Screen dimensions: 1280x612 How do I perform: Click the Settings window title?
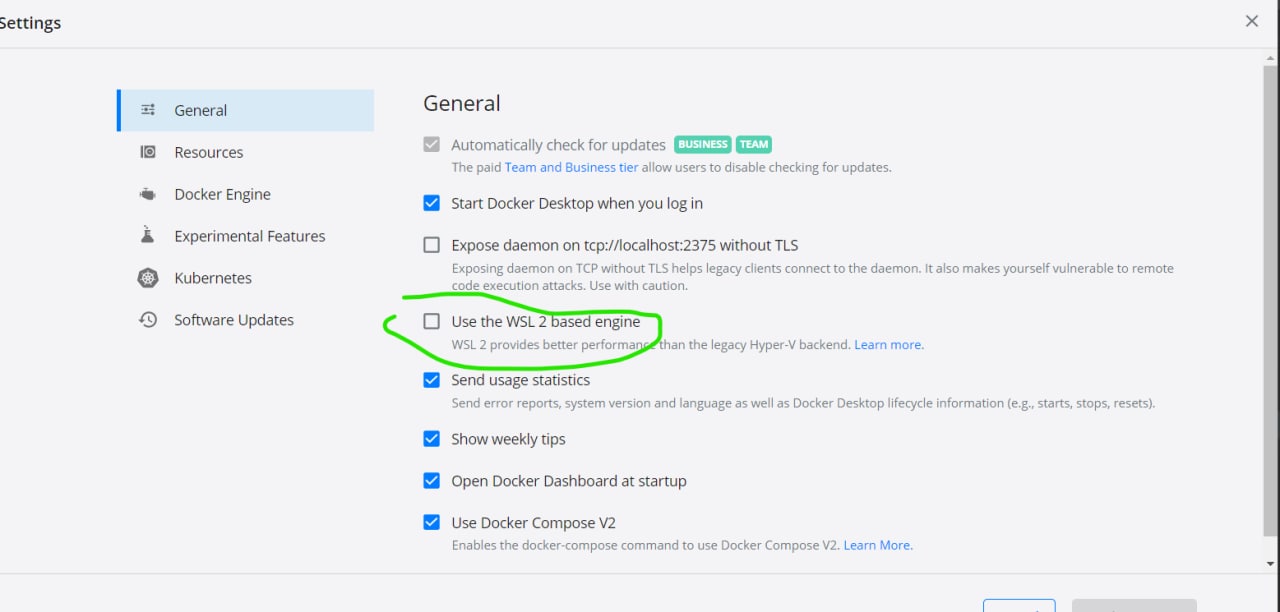click(30, 23)
